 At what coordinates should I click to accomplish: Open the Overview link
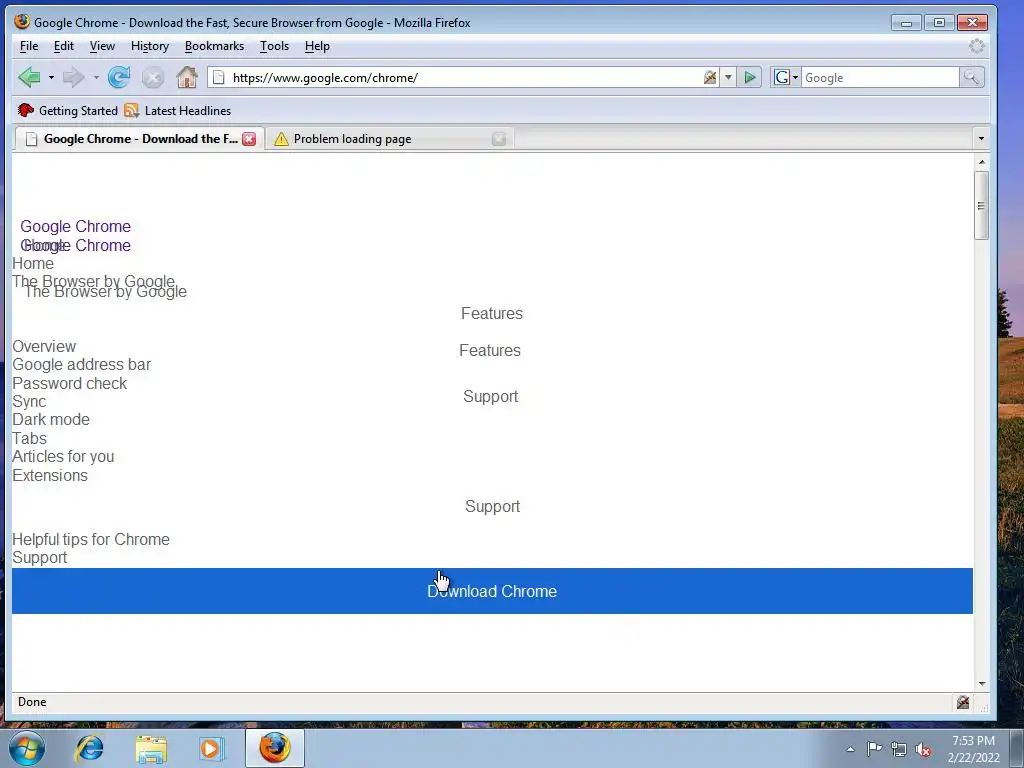(x=44, y=347)
